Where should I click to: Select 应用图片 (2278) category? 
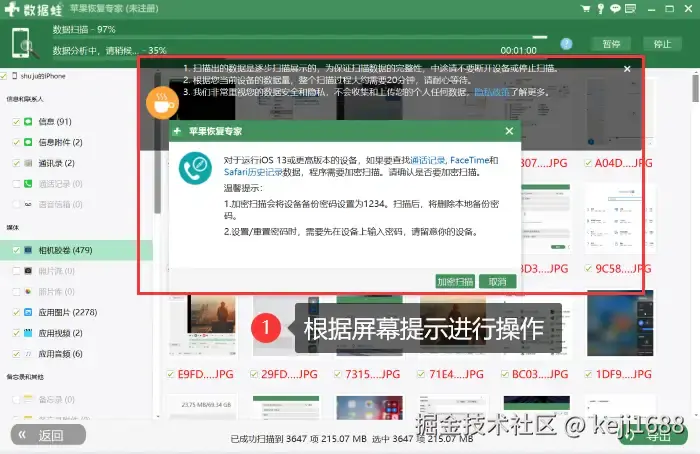pos(68,312)
